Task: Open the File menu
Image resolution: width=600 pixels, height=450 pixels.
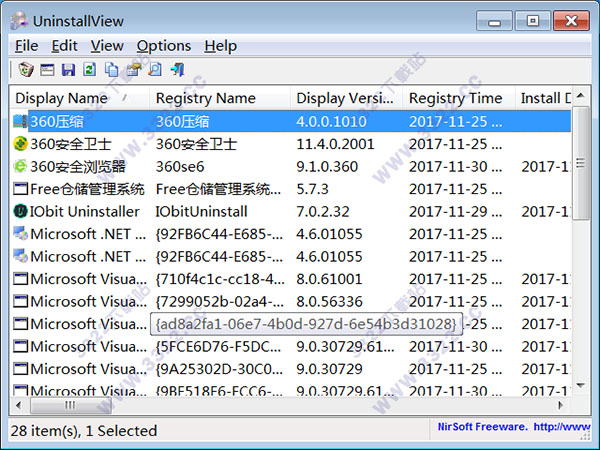Action: pos(26,46)
